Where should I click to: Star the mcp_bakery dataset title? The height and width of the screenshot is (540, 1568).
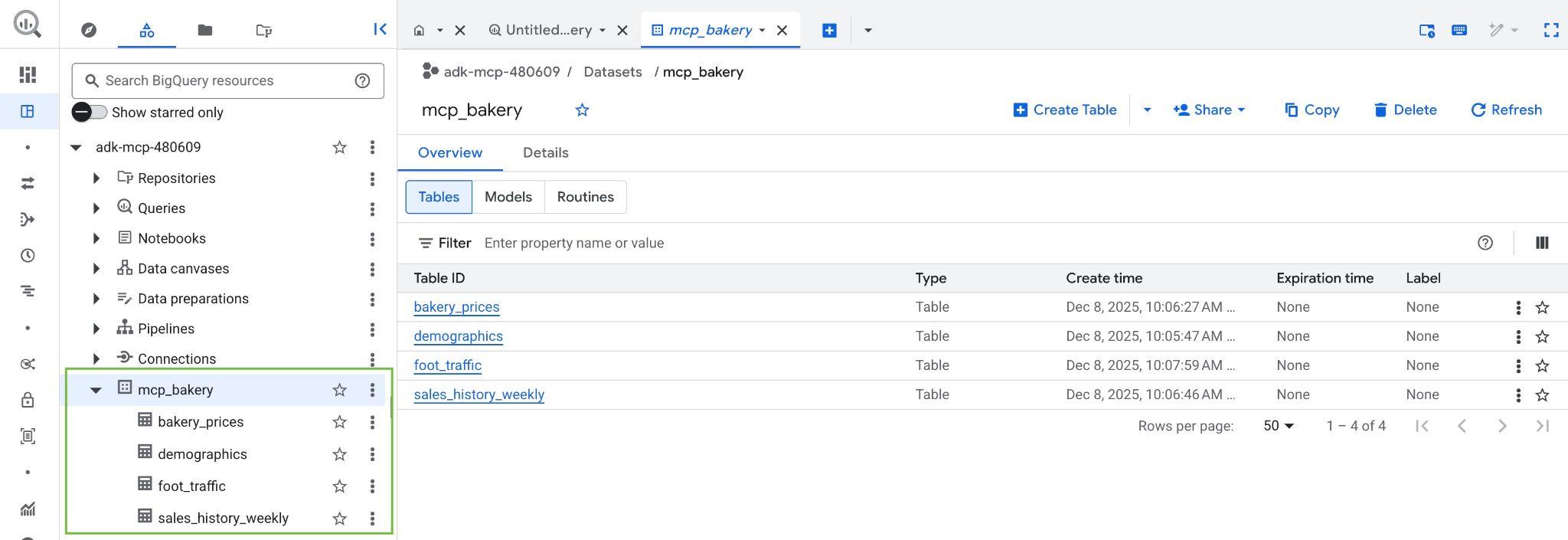(x=582, y=110)
